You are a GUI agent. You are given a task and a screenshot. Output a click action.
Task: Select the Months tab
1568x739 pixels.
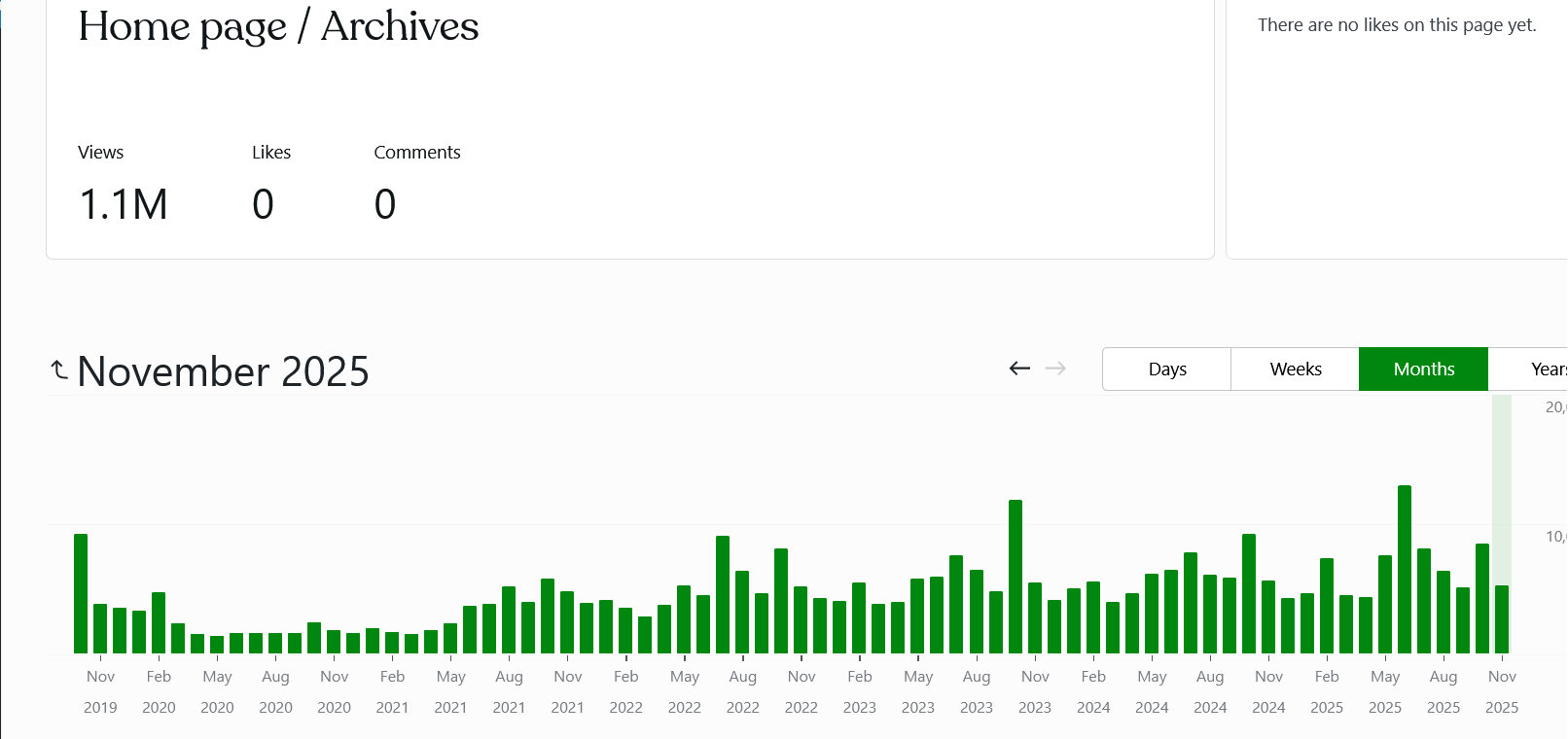[x=1423, y=369]
